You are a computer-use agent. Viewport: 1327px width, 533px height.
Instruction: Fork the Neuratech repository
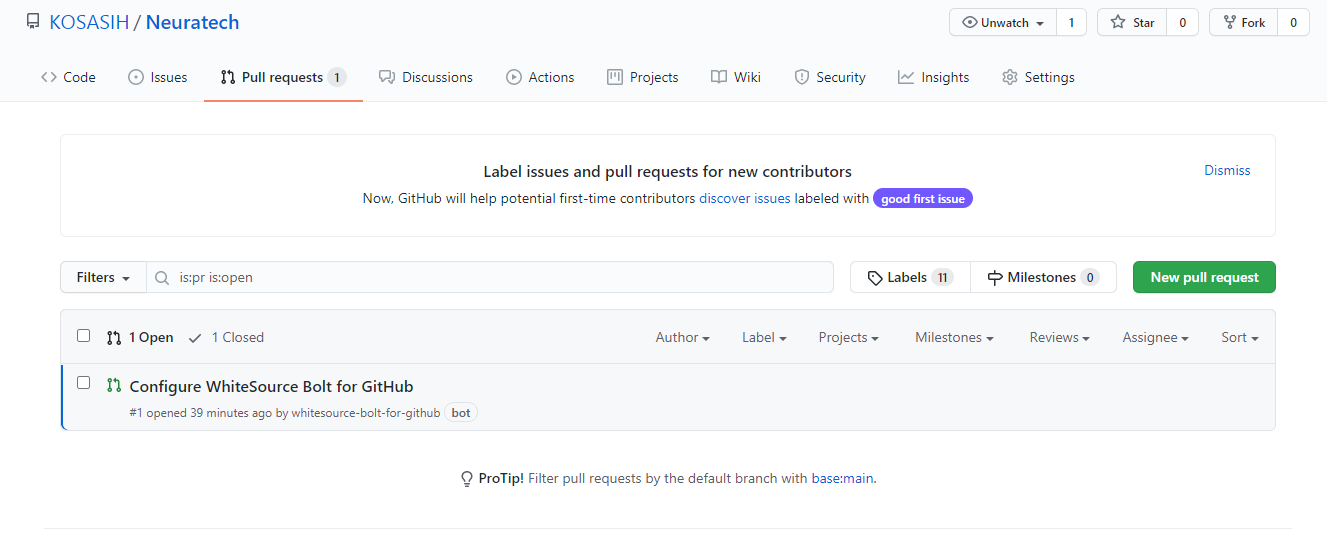[1244, 22]
